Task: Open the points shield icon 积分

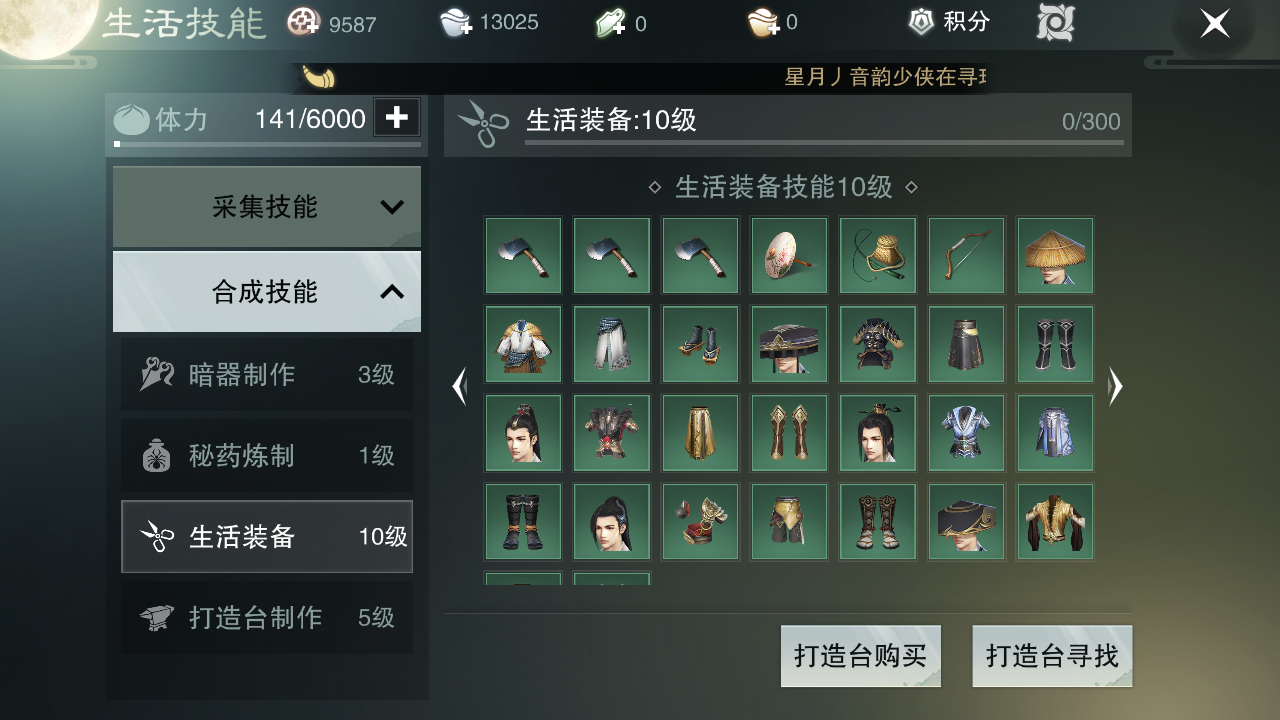Action: coord(948,22)
